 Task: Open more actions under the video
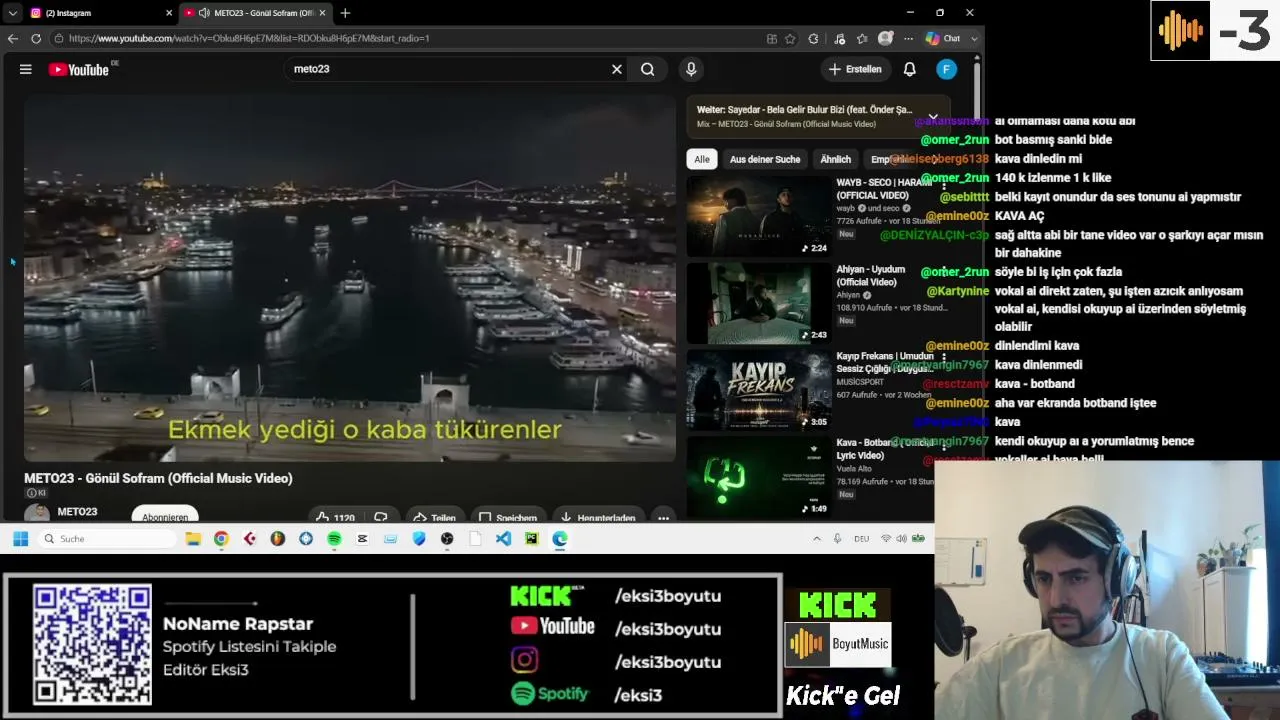(663, 516)
